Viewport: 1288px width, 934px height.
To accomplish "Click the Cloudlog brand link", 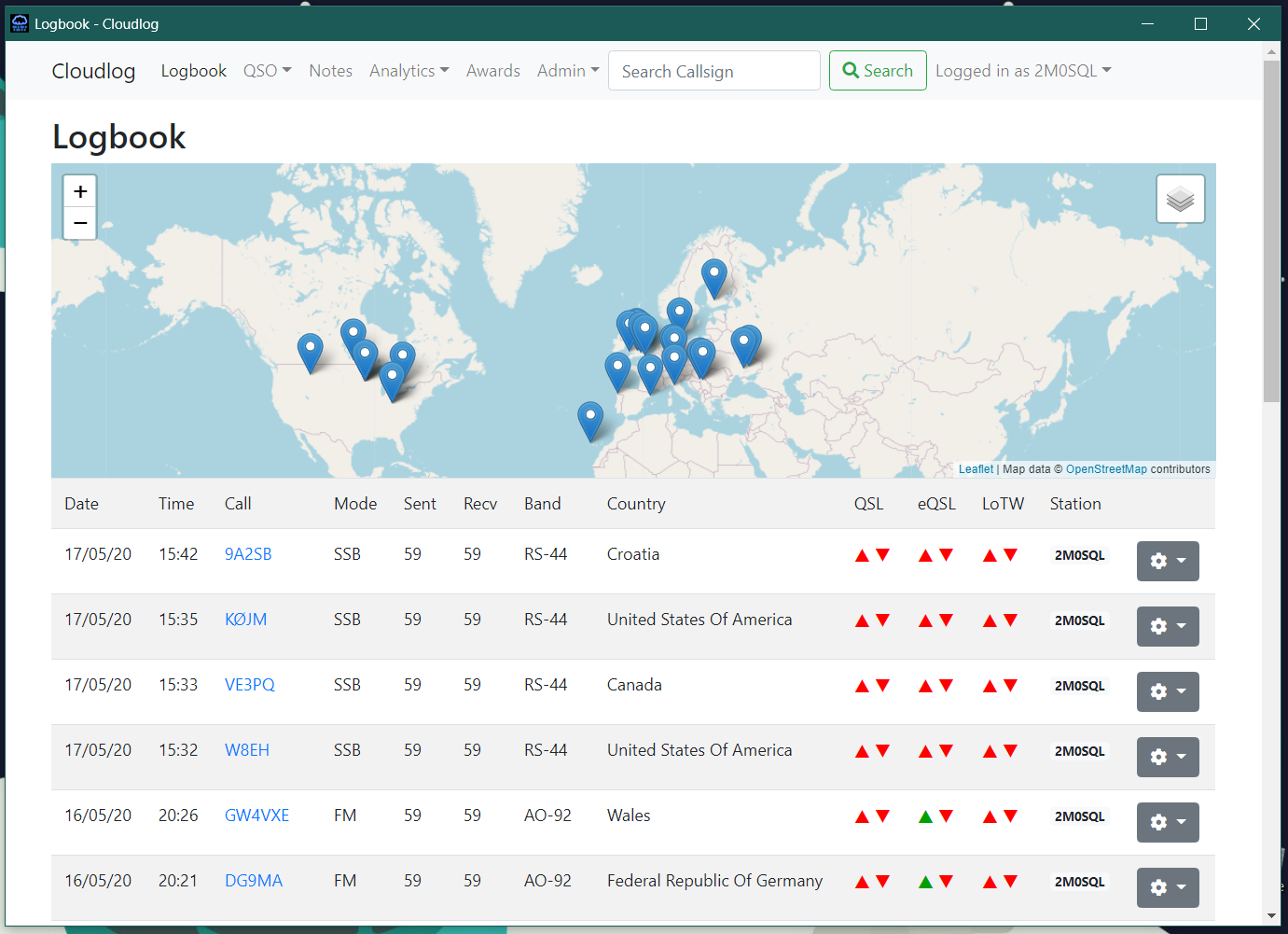I will click(93, 71).
